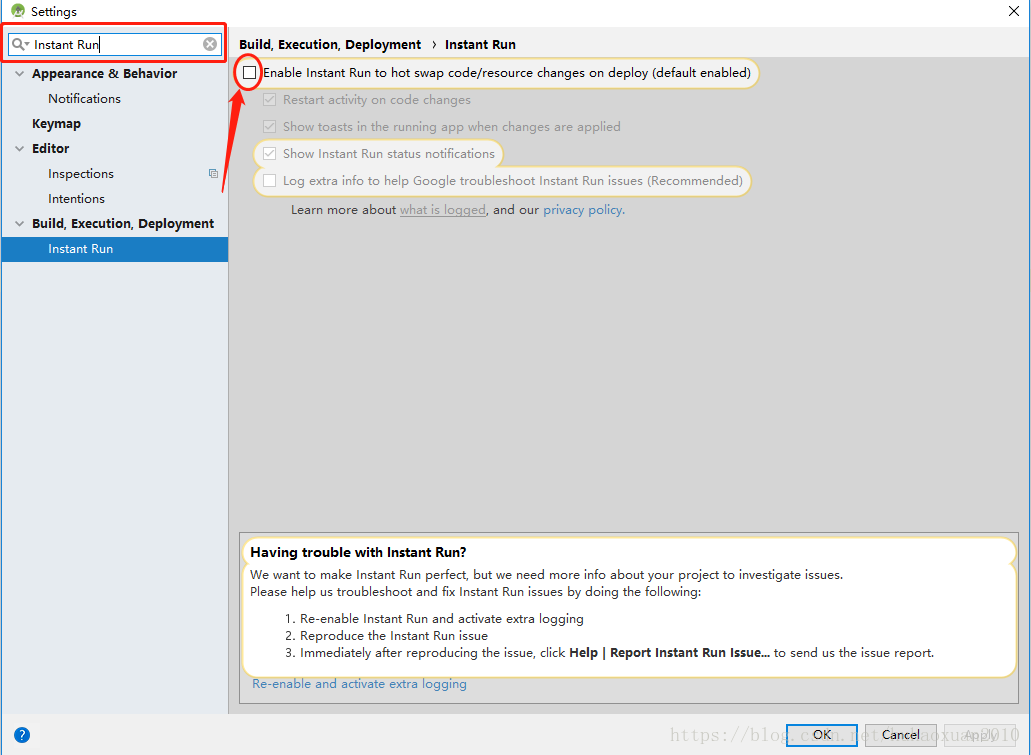Click the Settings window title text
Viewport: 1031px width, 755px height.
point(54,12)
